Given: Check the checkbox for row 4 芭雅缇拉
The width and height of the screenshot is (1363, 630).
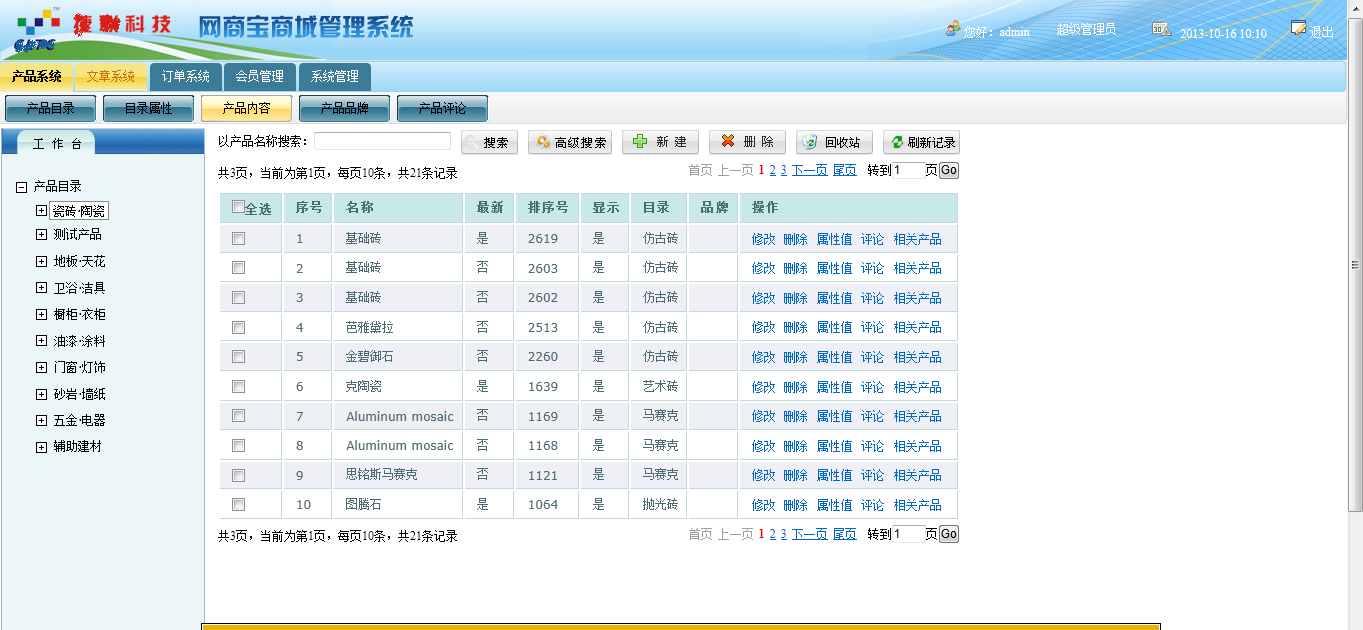Looking at the screenshot, I should point(238,327).
